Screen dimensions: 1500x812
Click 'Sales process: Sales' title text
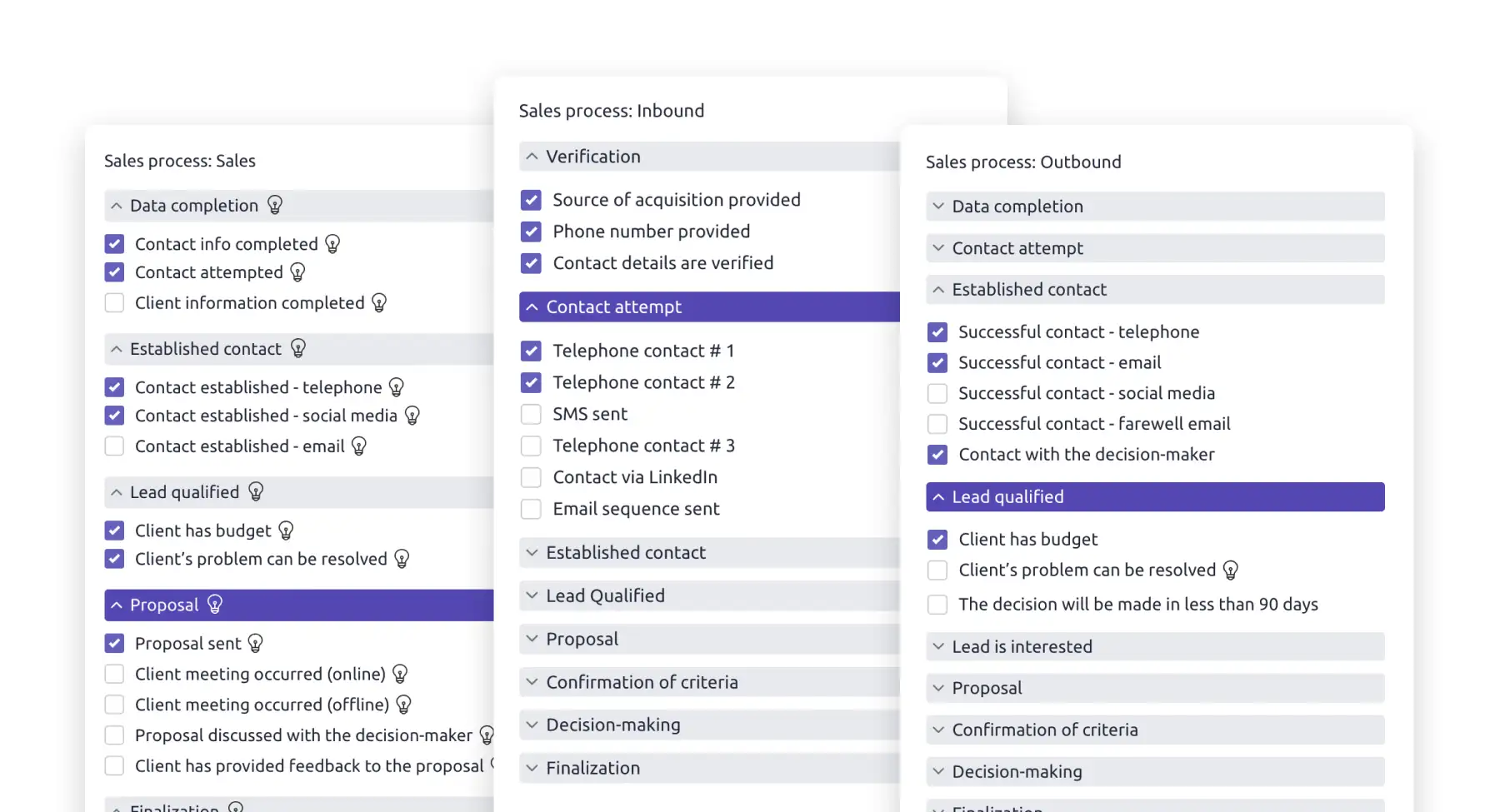[180, 161]
